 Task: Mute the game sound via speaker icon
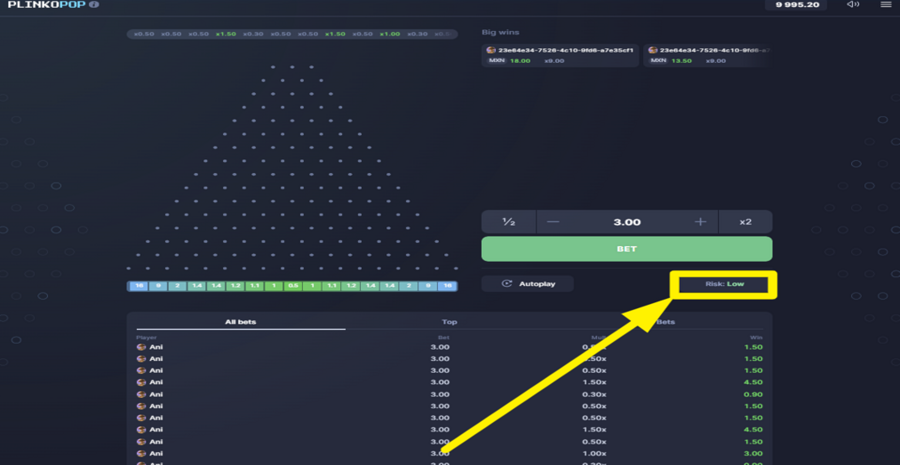pyautogui.click(x=853, y=5)
